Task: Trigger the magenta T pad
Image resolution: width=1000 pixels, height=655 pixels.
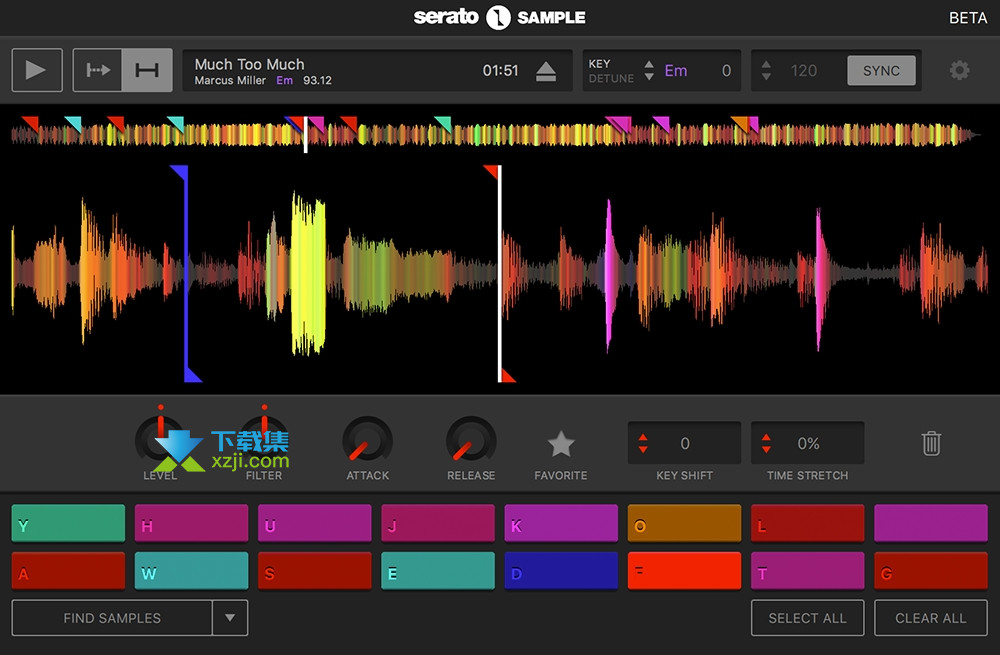Action: coord(807,571)
